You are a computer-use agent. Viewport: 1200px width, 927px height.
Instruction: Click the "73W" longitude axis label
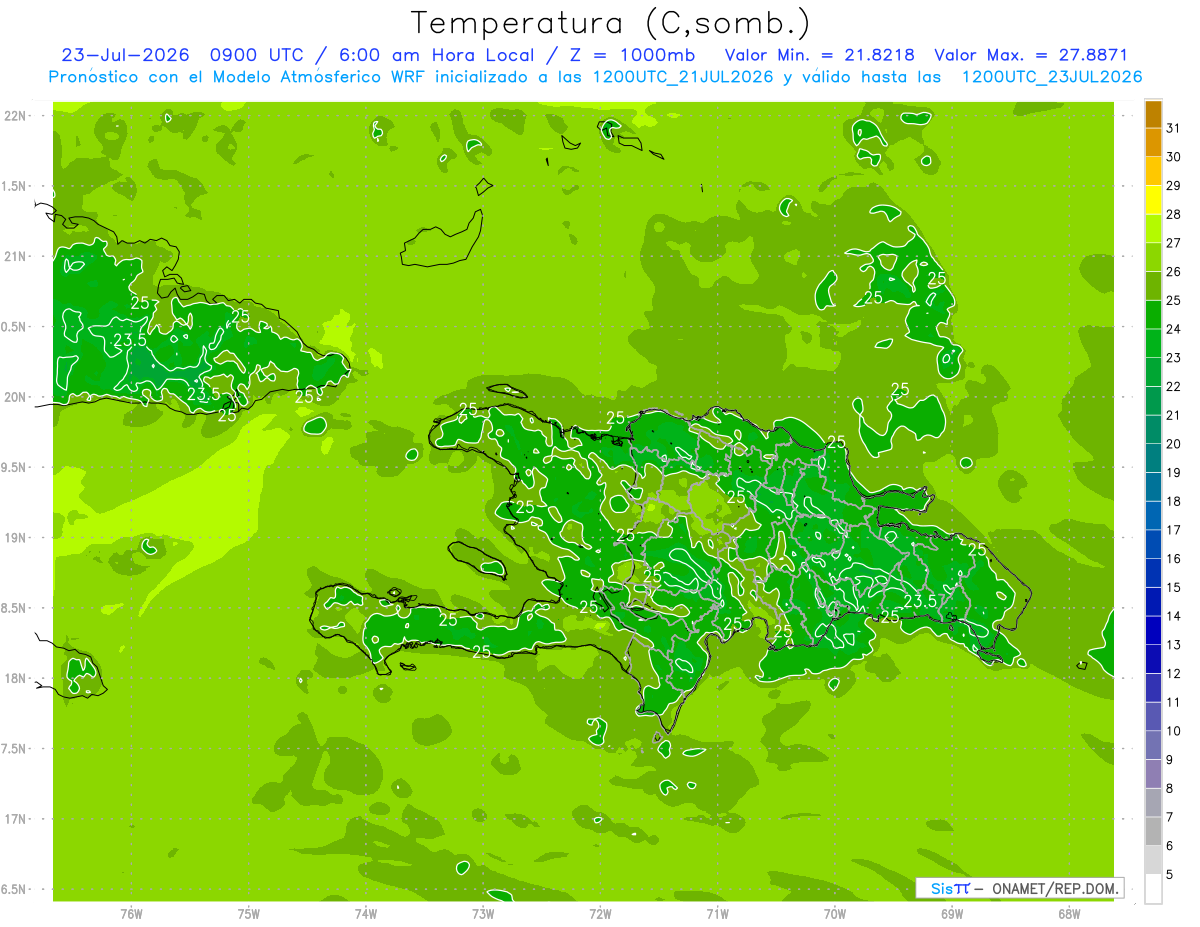coord(483,913)
